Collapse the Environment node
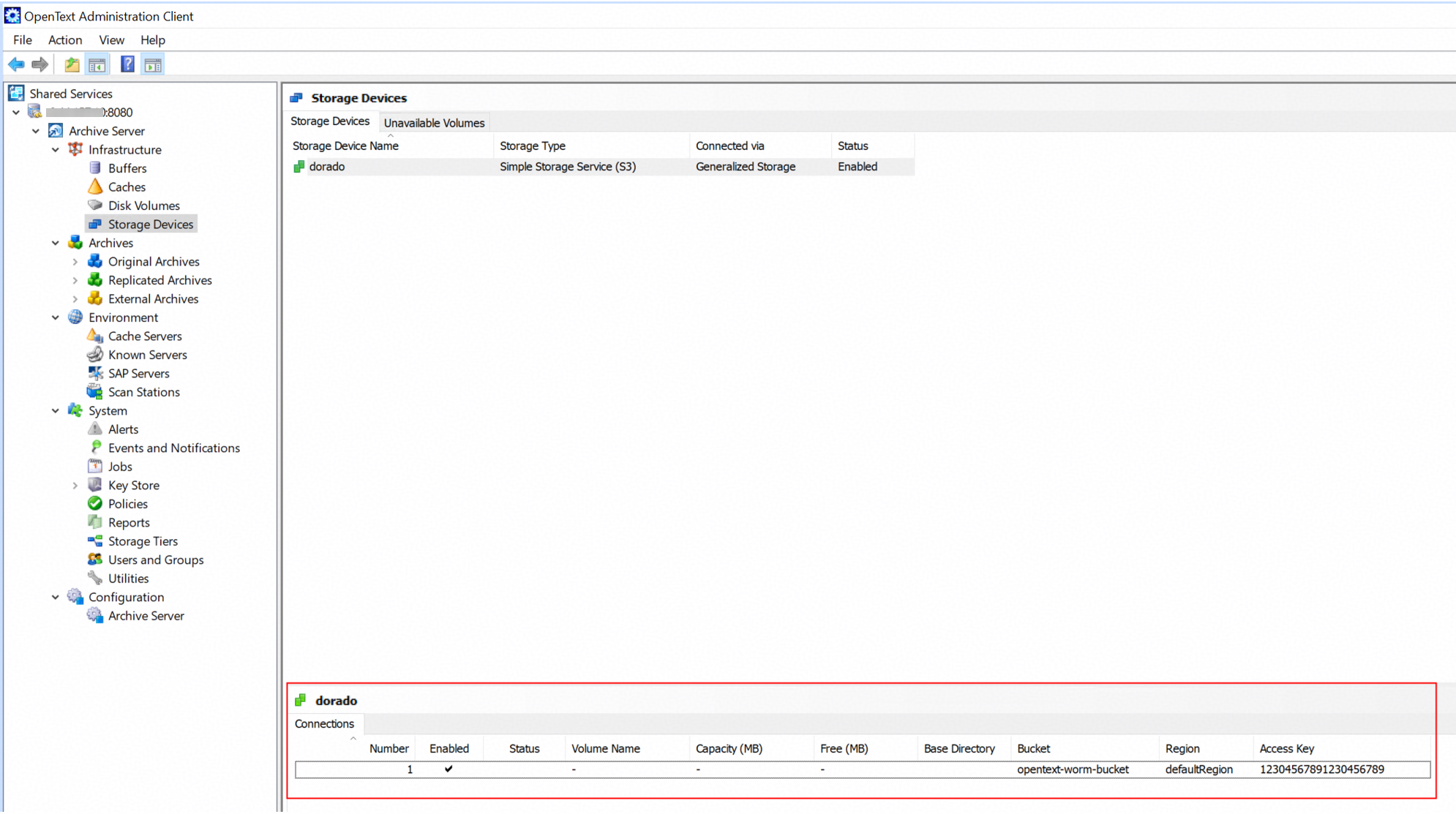The height and width of the screenshot is (814, 1456). coord(56,317)
